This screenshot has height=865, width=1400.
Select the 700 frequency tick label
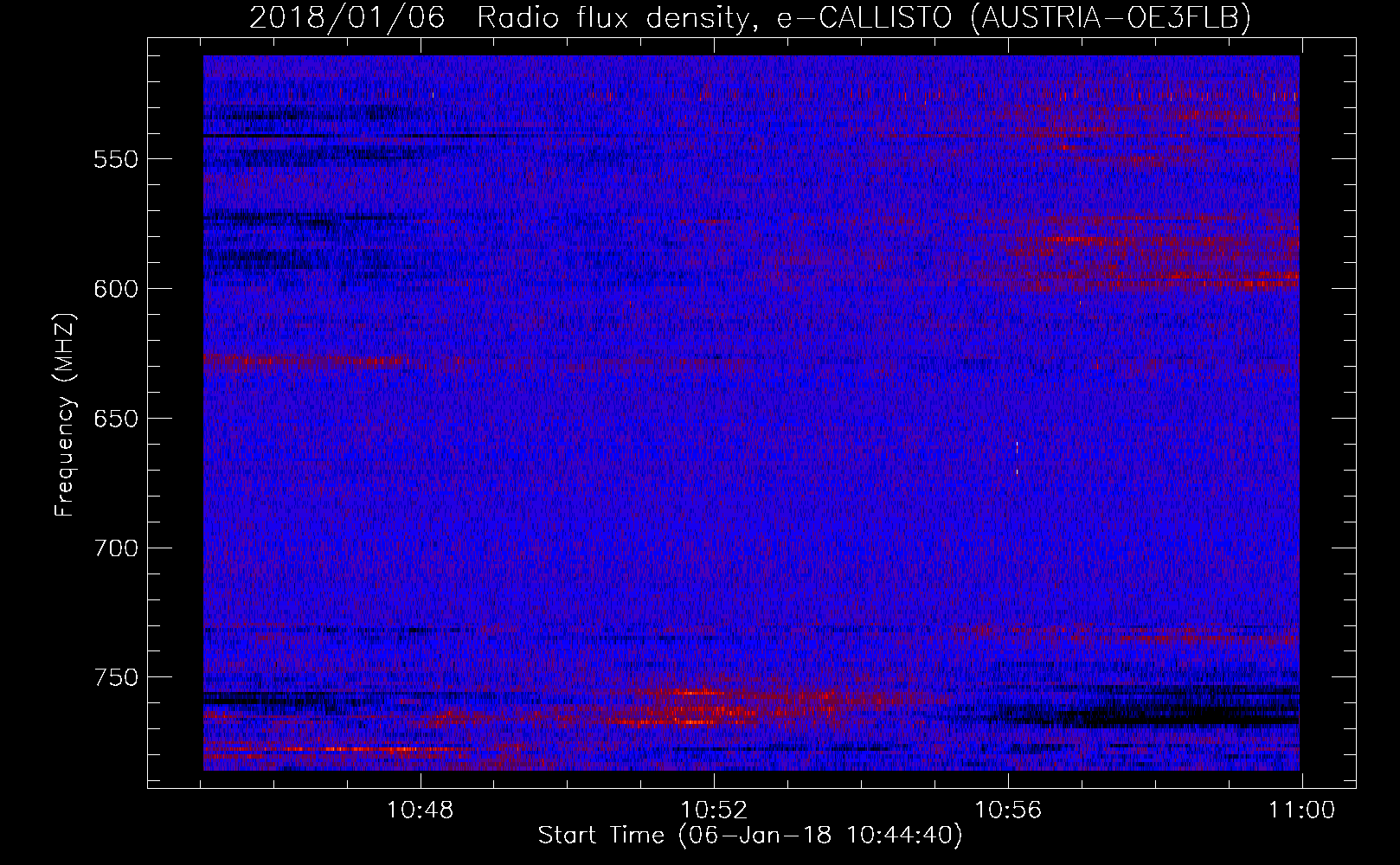tap(116, 548)
